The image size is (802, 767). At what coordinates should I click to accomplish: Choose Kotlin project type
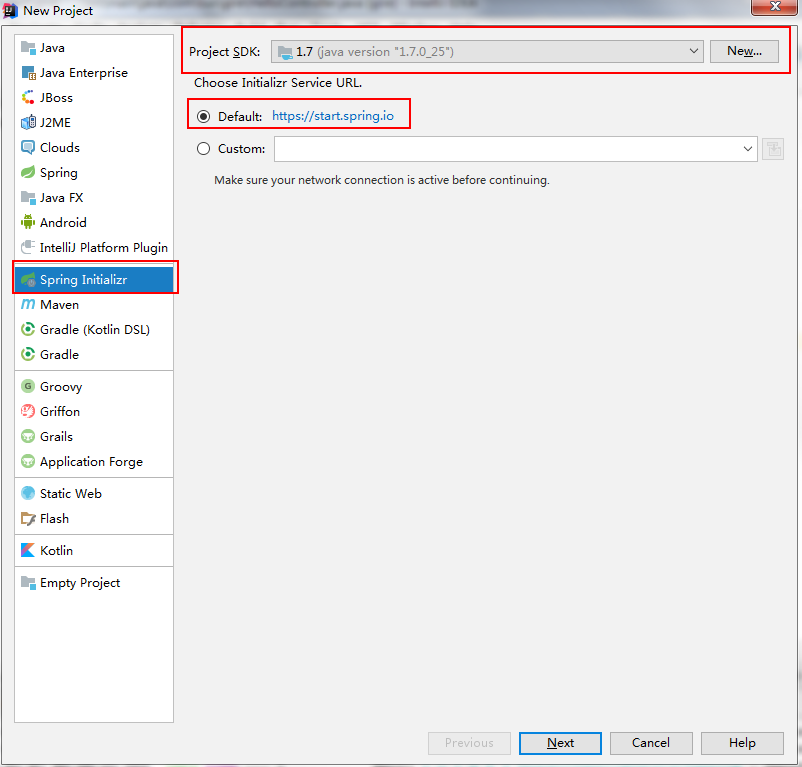click(56, 550)
